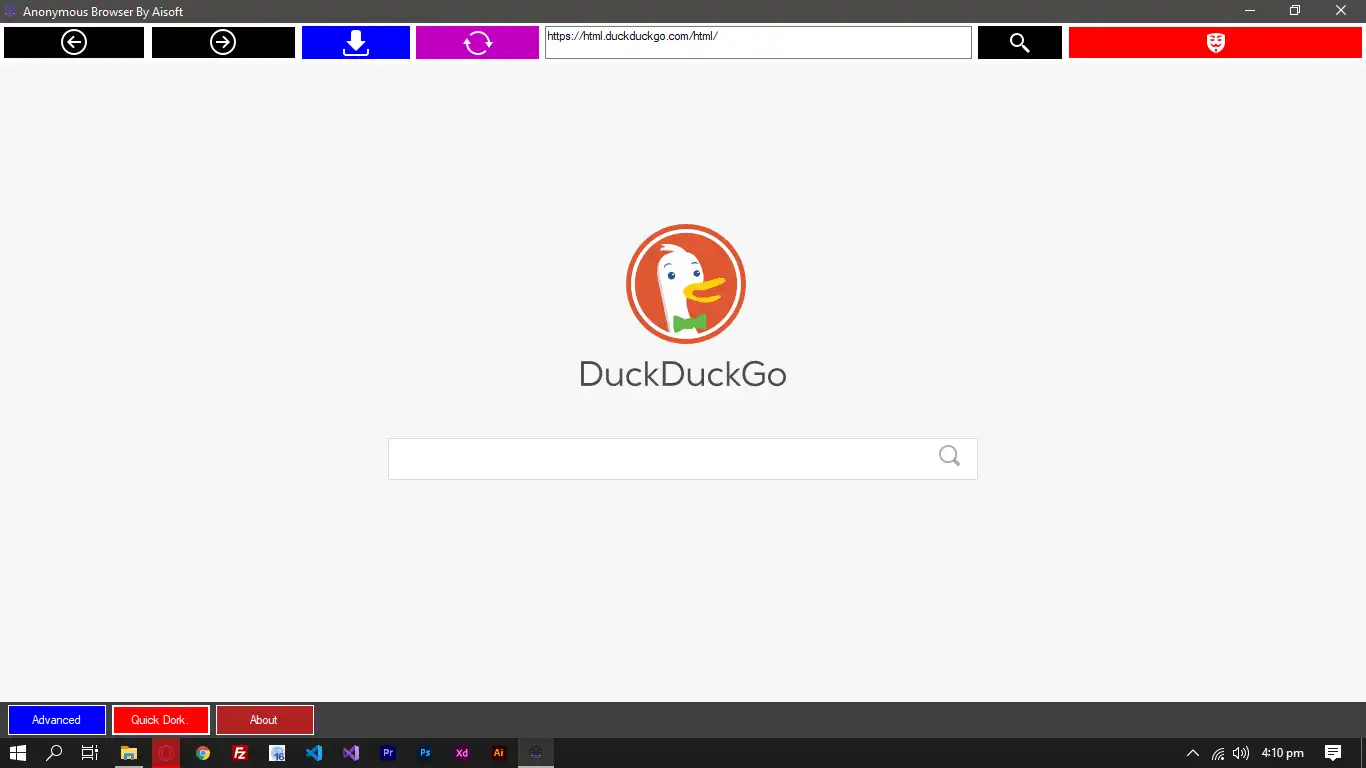
Task: Open File Explorer from the taskbar
Action: click(x=129, y=753)
